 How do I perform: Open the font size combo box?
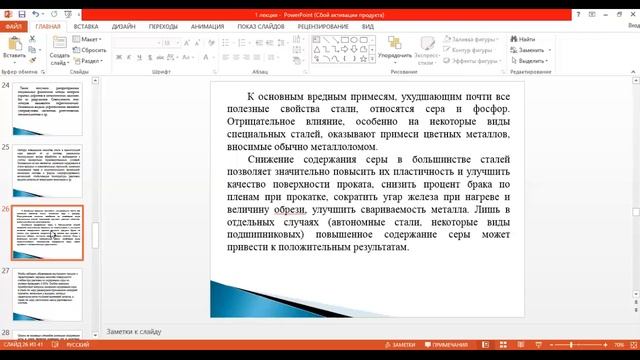coord(171,43)
